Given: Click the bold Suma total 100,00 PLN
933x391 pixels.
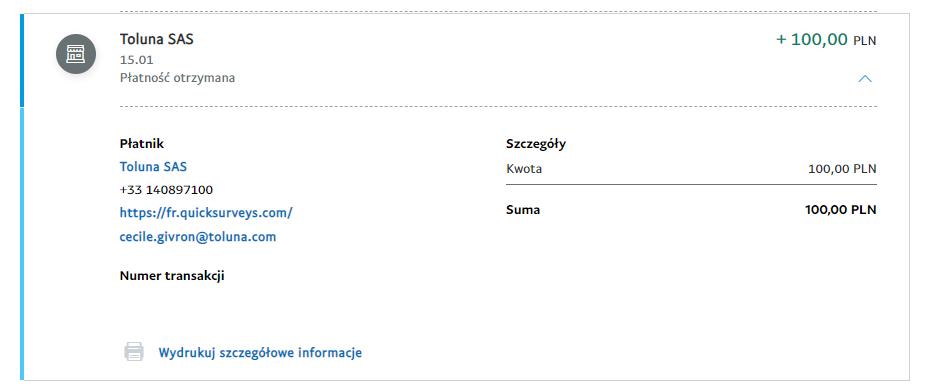Looking at the screenshot, I should pyautogui.click(x=841, y=210).
